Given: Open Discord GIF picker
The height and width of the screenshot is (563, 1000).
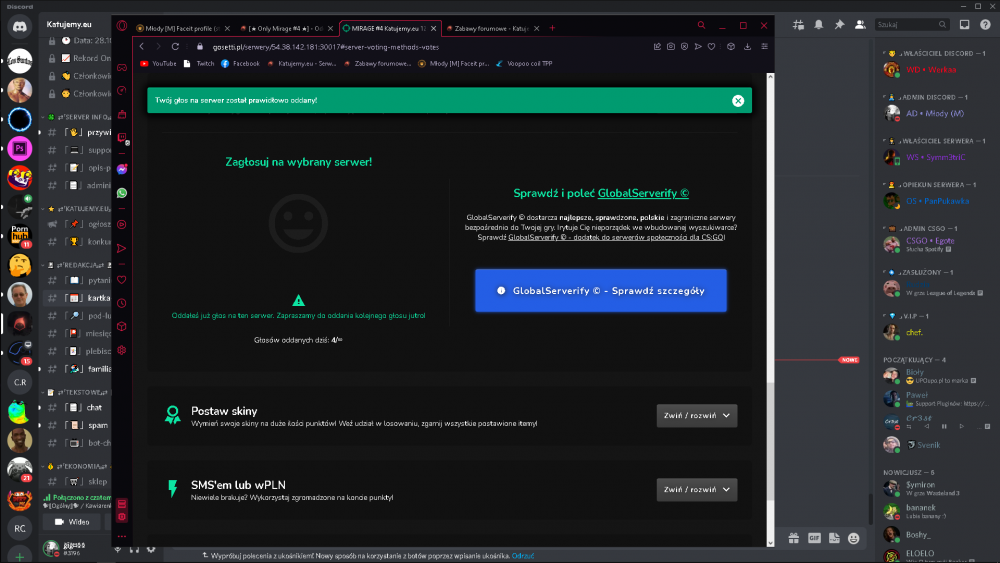Looking at the screenshot, I should click(x=814, y=539).
